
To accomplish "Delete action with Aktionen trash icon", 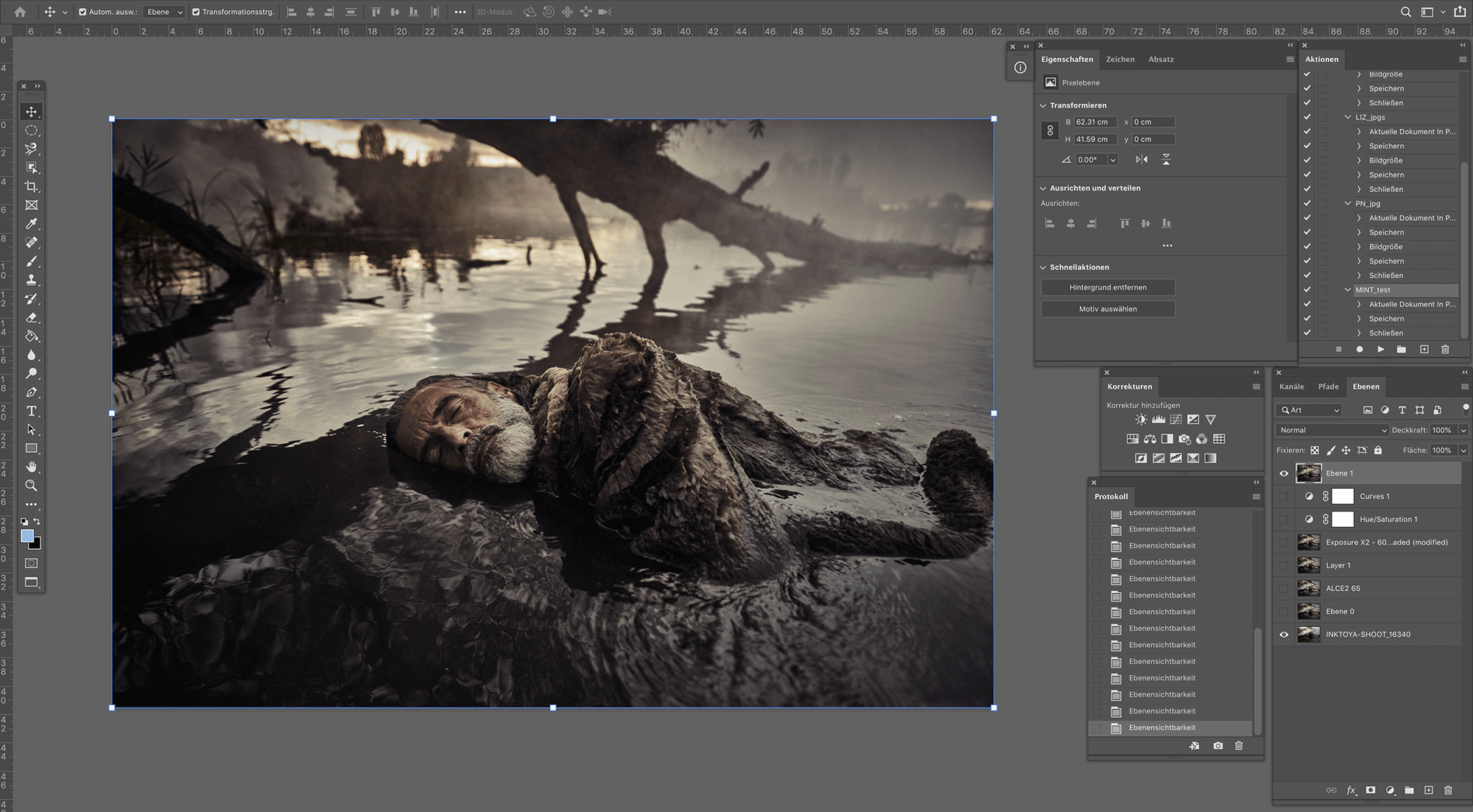I will coord(1445,349).
